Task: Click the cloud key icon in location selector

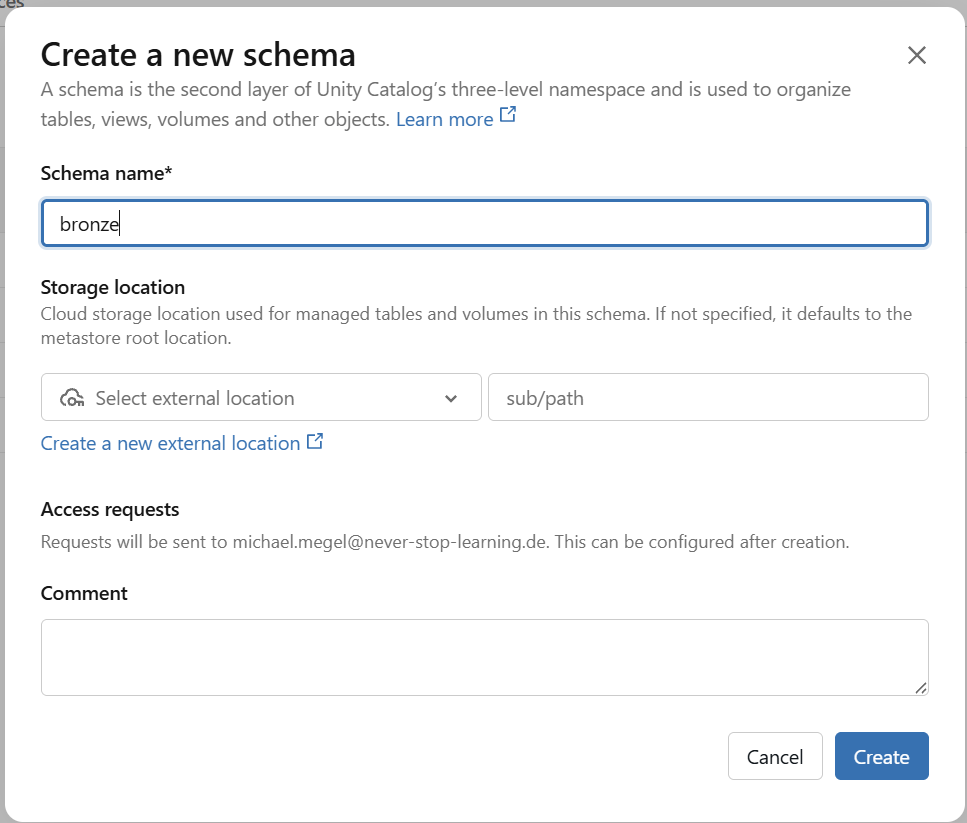Action: coord(72,398)
